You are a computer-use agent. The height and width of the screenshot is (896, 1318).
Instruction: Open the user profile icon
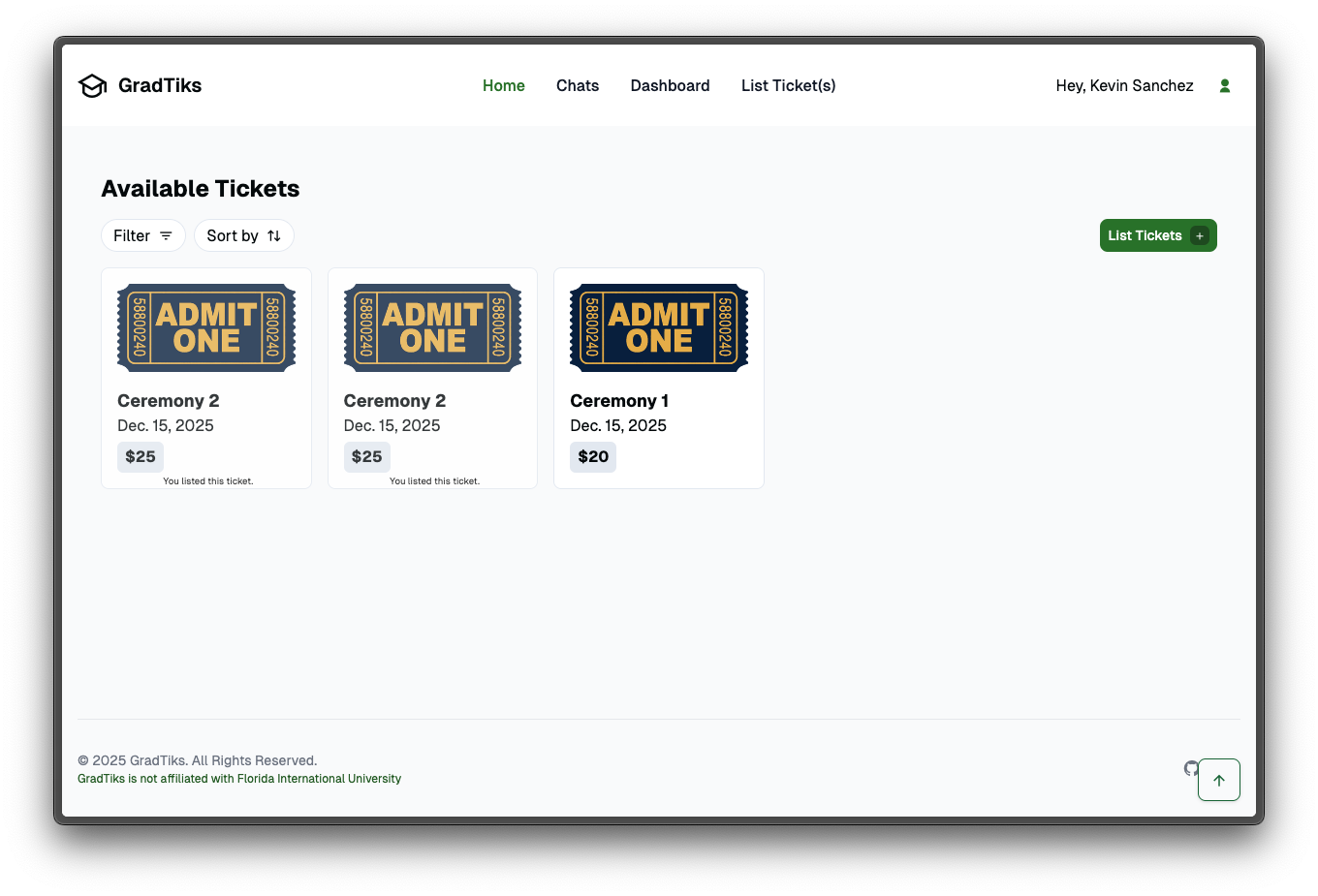1225,86
